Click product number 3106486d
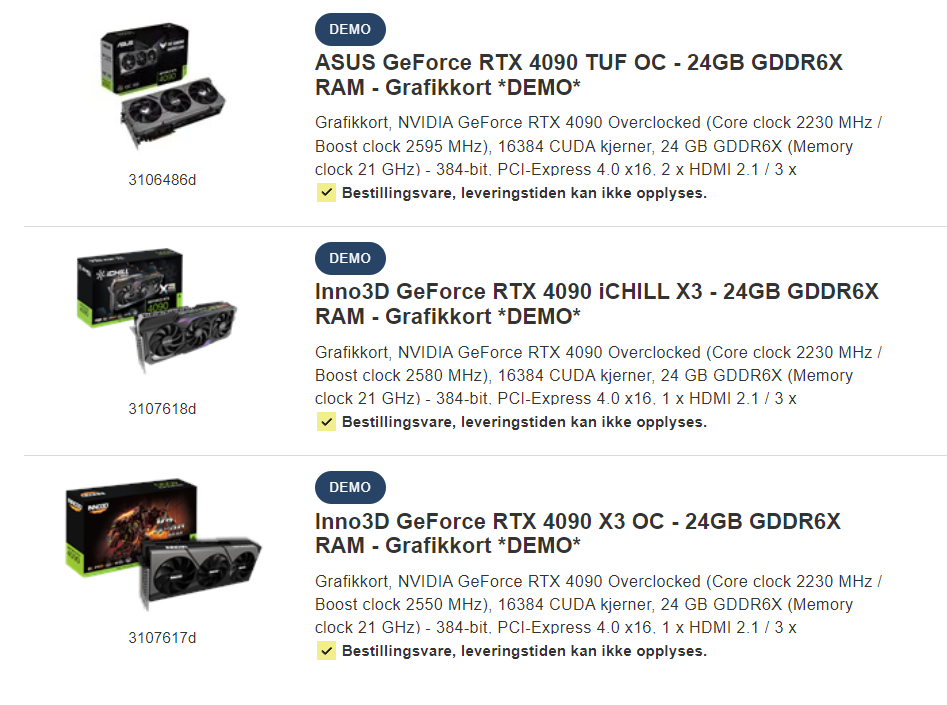This screenshot has height=705, width=947. click(x=162, y=180)
